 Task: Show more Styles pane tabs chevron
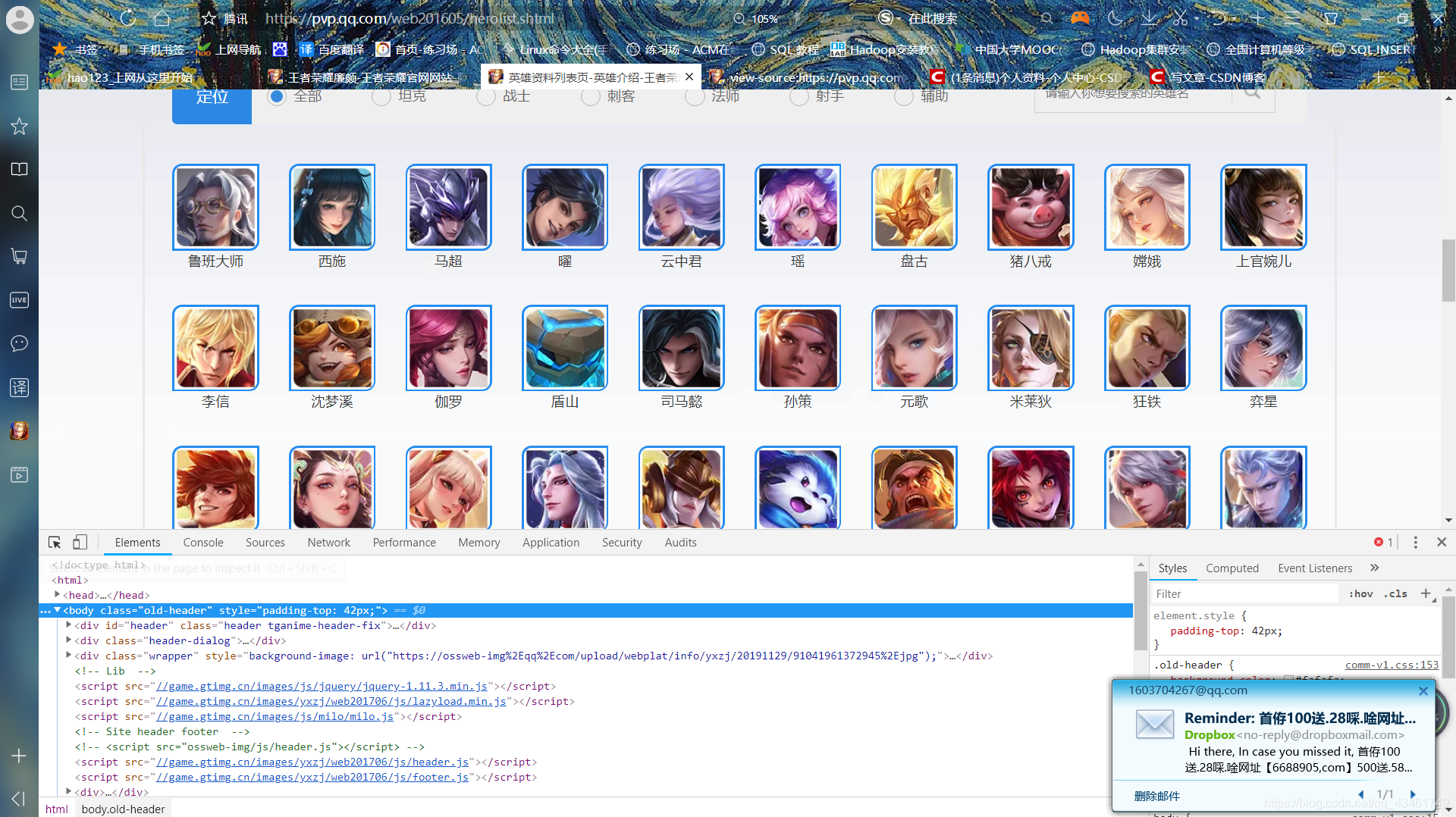click(1374, 568)
